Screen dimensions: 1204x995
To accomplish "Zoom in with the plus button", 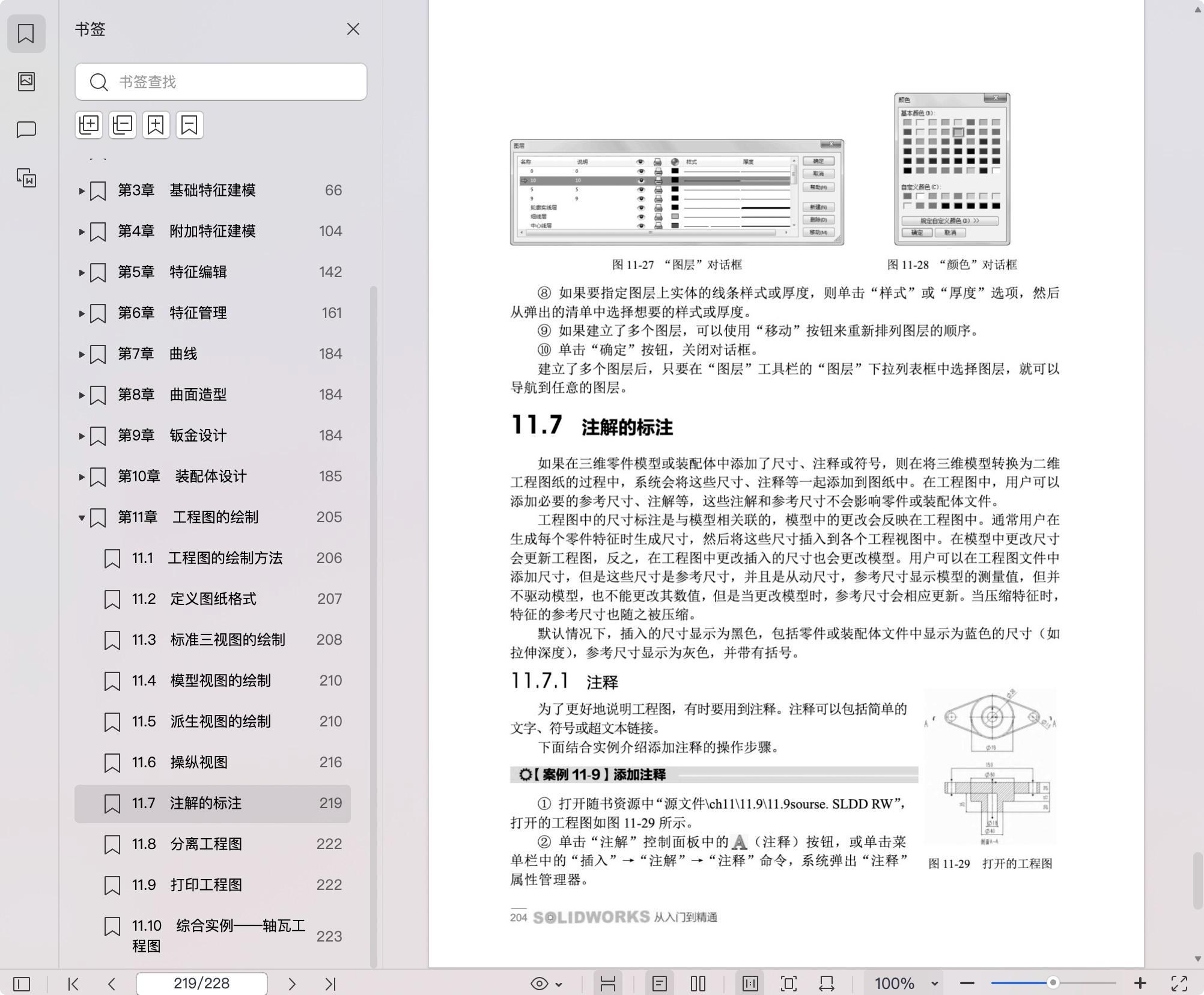I will (x=1140, y=984).
